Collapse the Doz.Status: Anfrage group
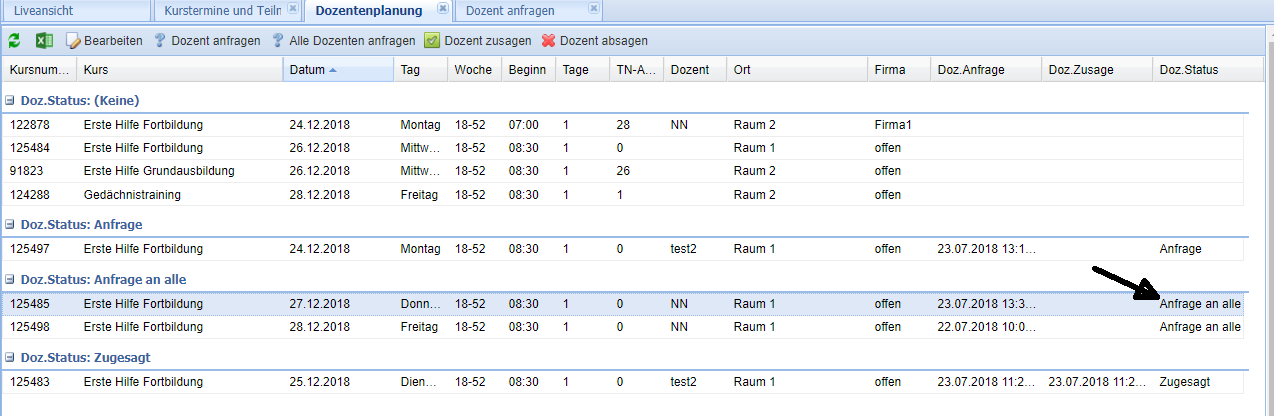The width and height of the screenshot is (1274, 416). [x=10, y=225]
